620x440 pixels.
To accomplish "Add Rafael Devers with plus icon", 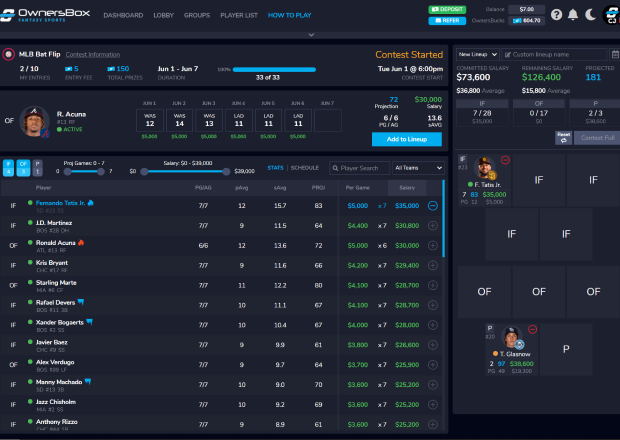I will point(433,305).
